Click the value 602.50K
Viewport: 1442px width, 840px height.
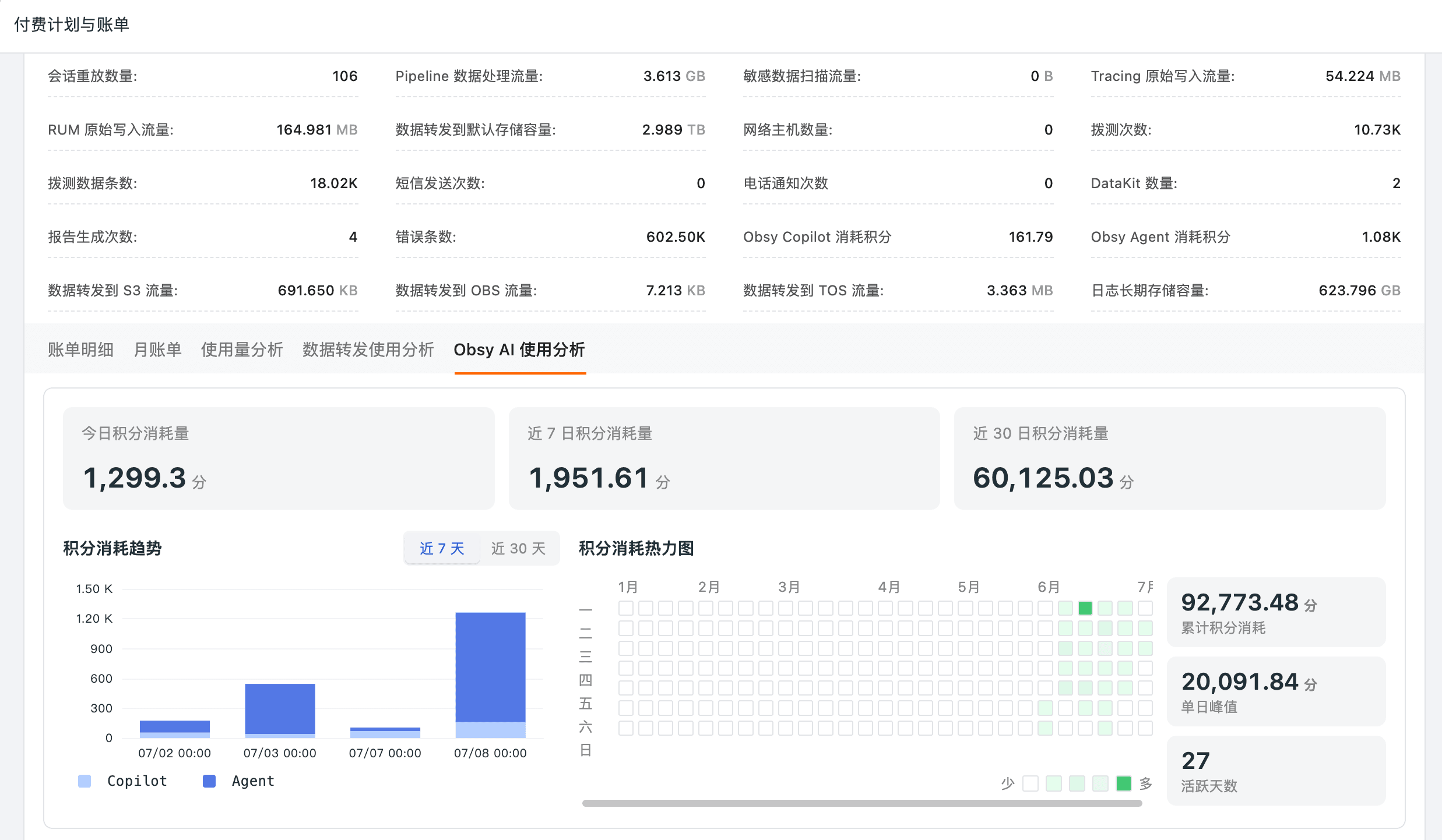pyautogui.click(x=676, y=237)
